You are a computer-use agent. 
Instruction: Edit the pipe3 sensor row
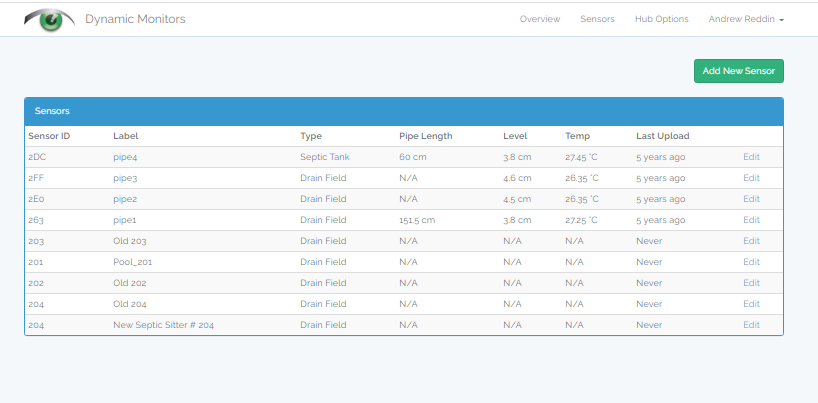[x=751, y=178]
